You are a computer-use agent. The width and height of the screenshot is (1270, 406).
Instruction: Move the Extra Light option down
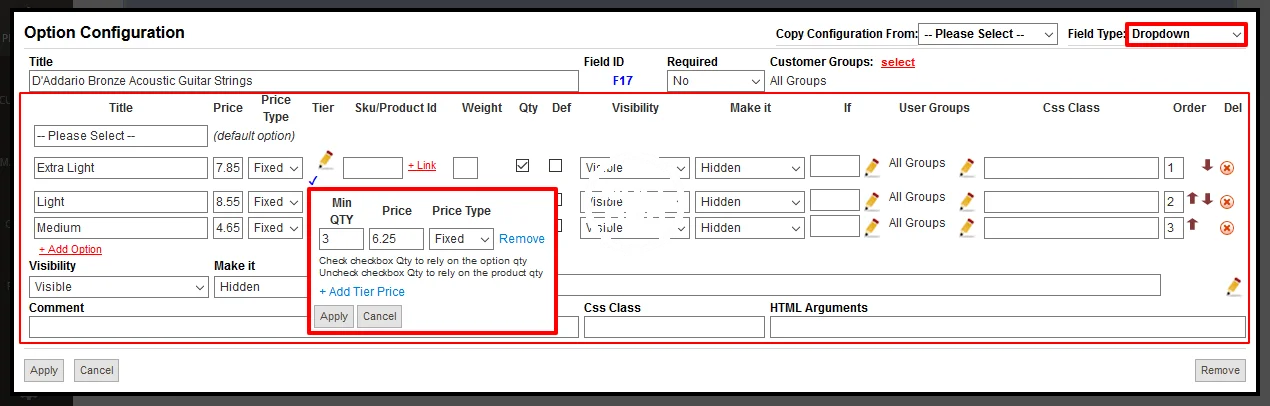click(x=1207, y=166)
